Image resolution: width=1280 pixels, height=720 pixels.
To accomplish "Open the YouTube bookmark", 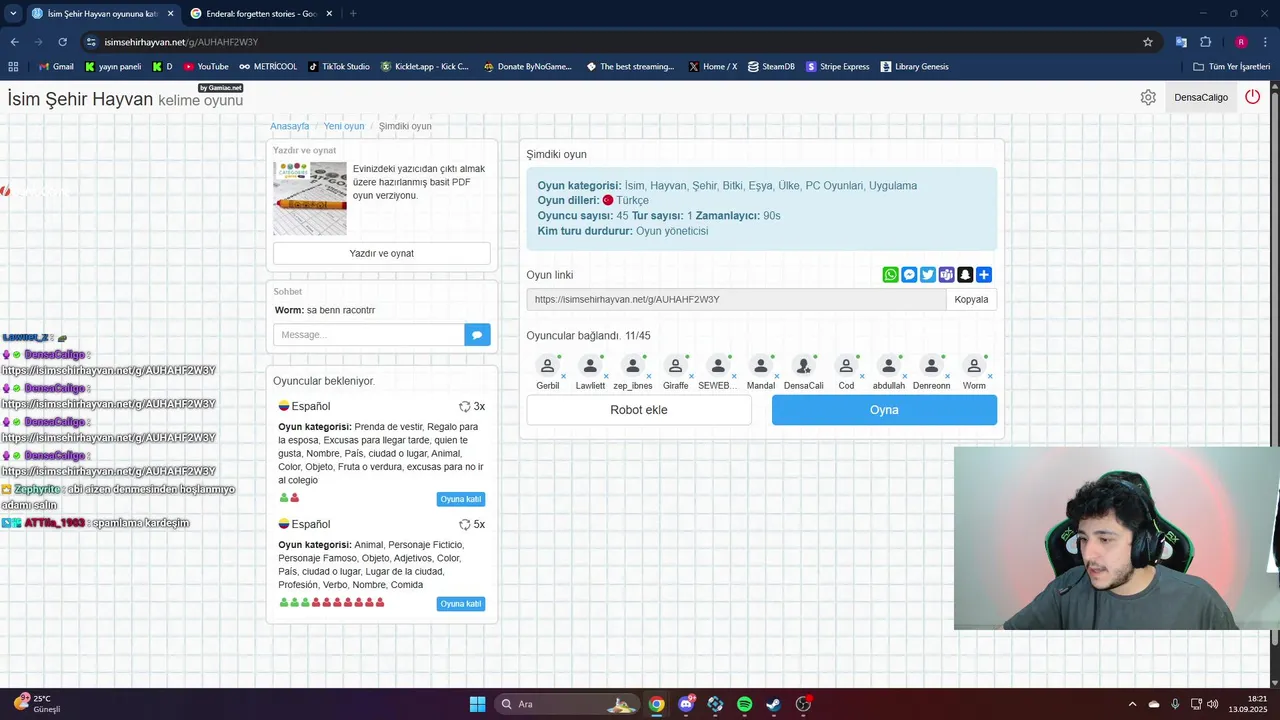I will click(x=206, y=67).
